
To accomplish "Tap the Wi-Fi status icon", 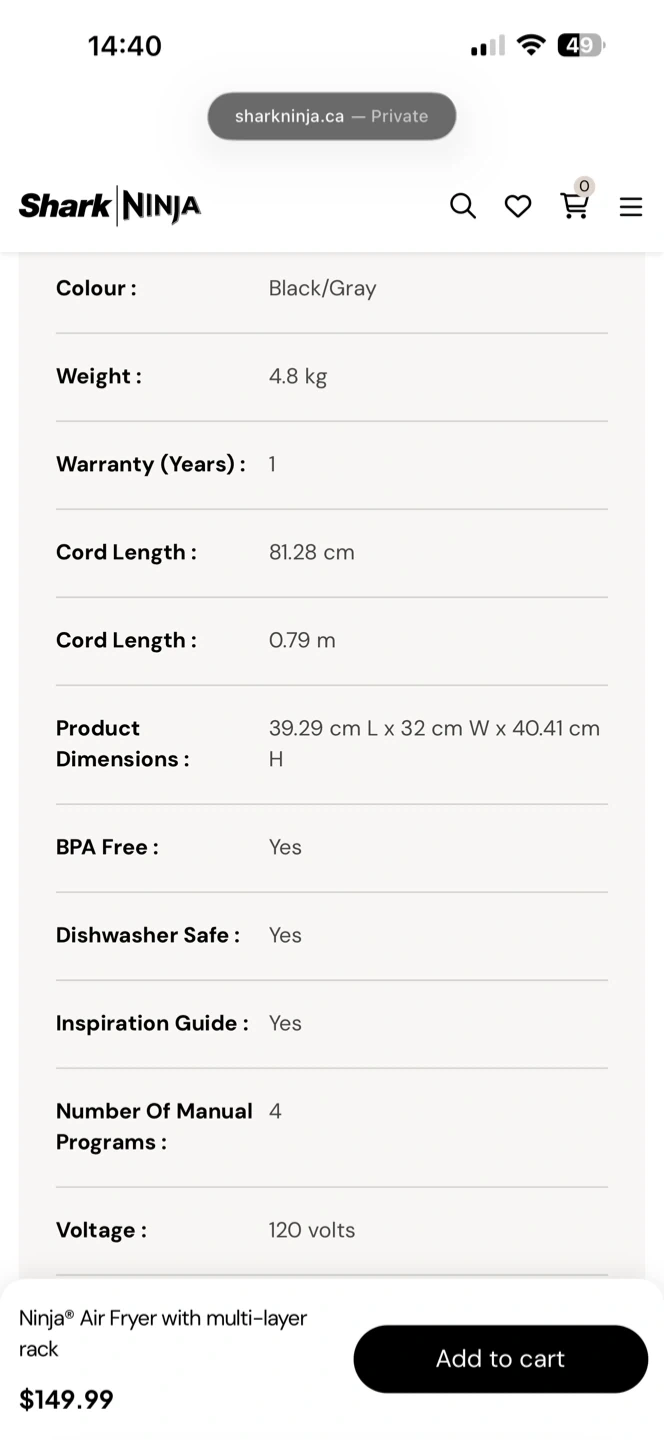I will pos(531,45).
